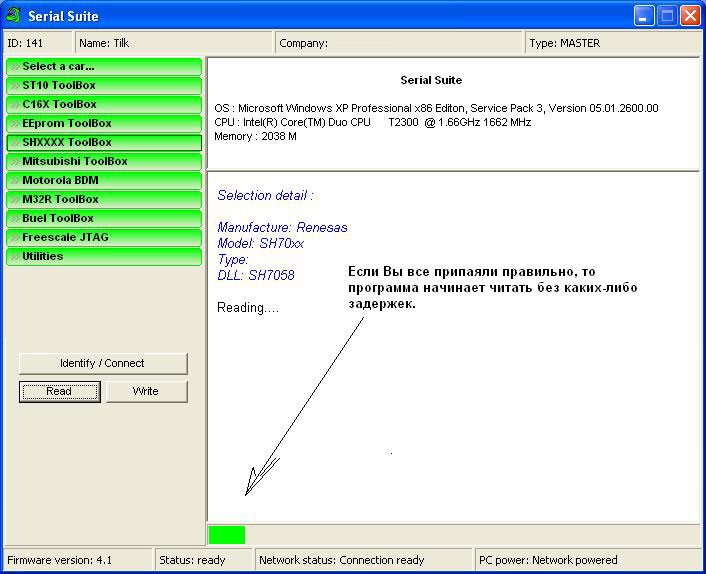Image resolution: width=706 pixels, height=574 pixels.
Task: Click the Firmware version status panel
Action: [x=78, y=560]
